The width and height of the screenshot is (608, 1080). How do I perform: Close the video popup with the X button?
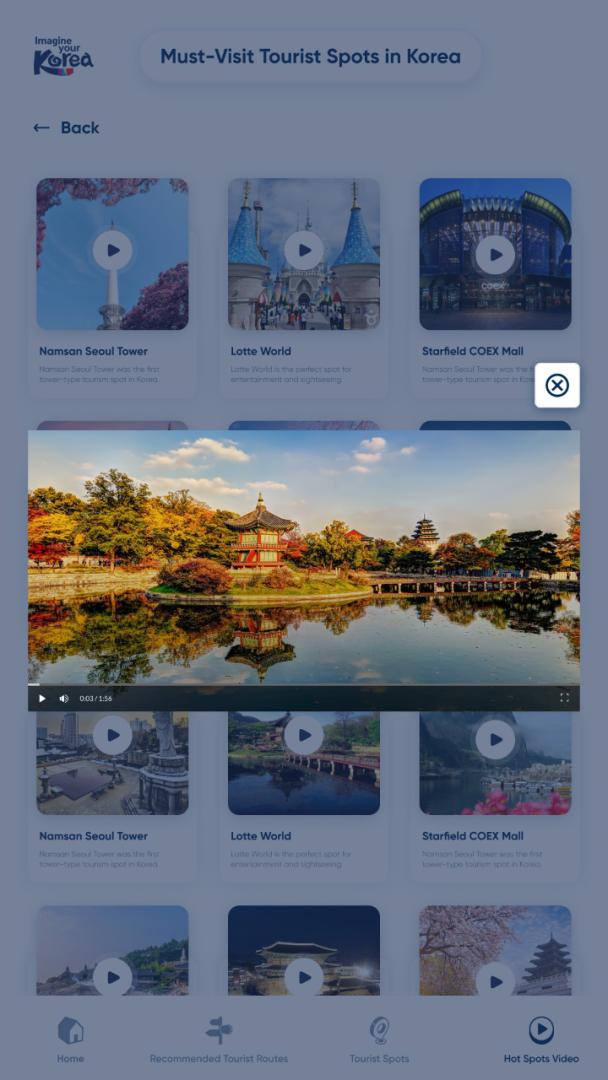point(557,386)
